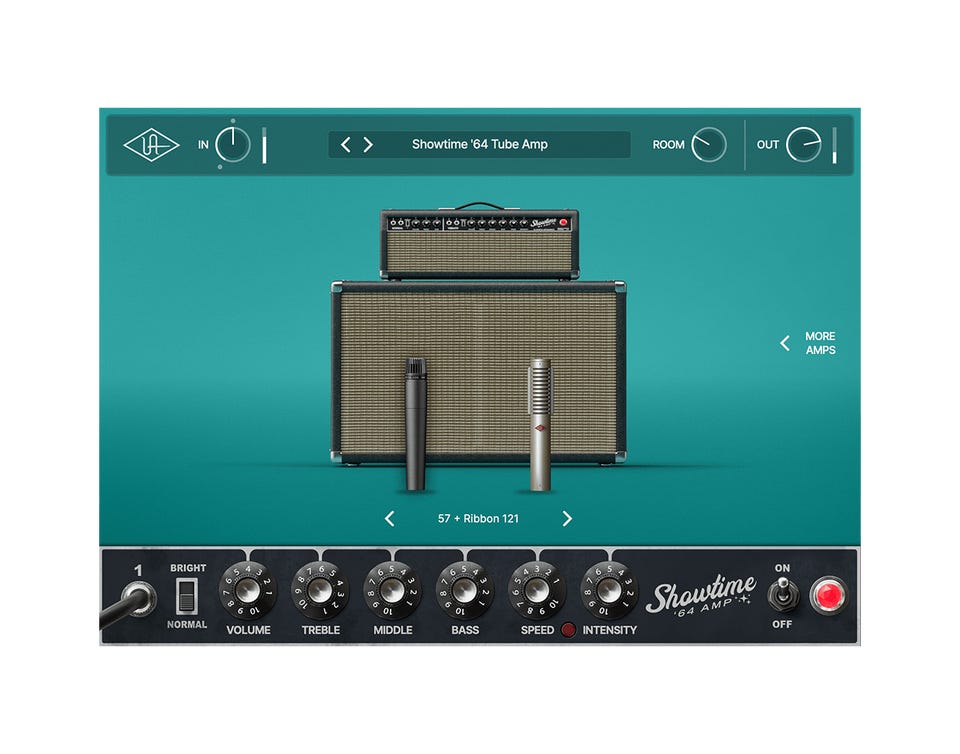The height and width of the screenshot is (754, 960).
Task: Click the BASS label text
Action: [x=465, y=630]
